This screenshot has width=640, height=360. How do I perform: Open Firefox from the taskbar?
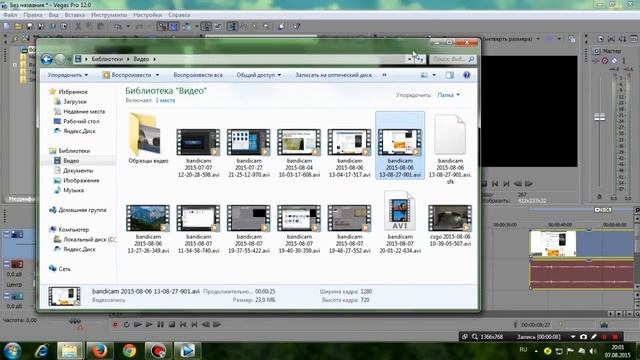99,351
